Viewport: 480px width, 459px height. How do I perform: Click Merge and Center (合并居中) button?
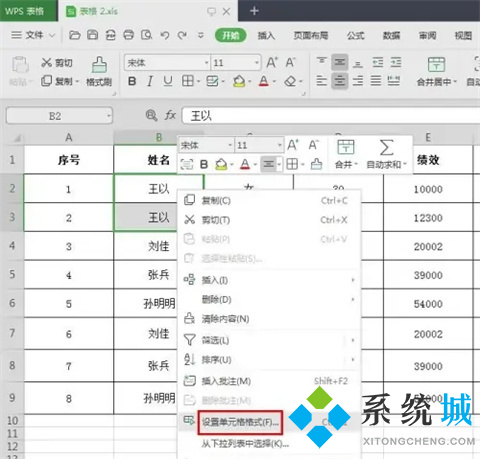pos(436,72)
